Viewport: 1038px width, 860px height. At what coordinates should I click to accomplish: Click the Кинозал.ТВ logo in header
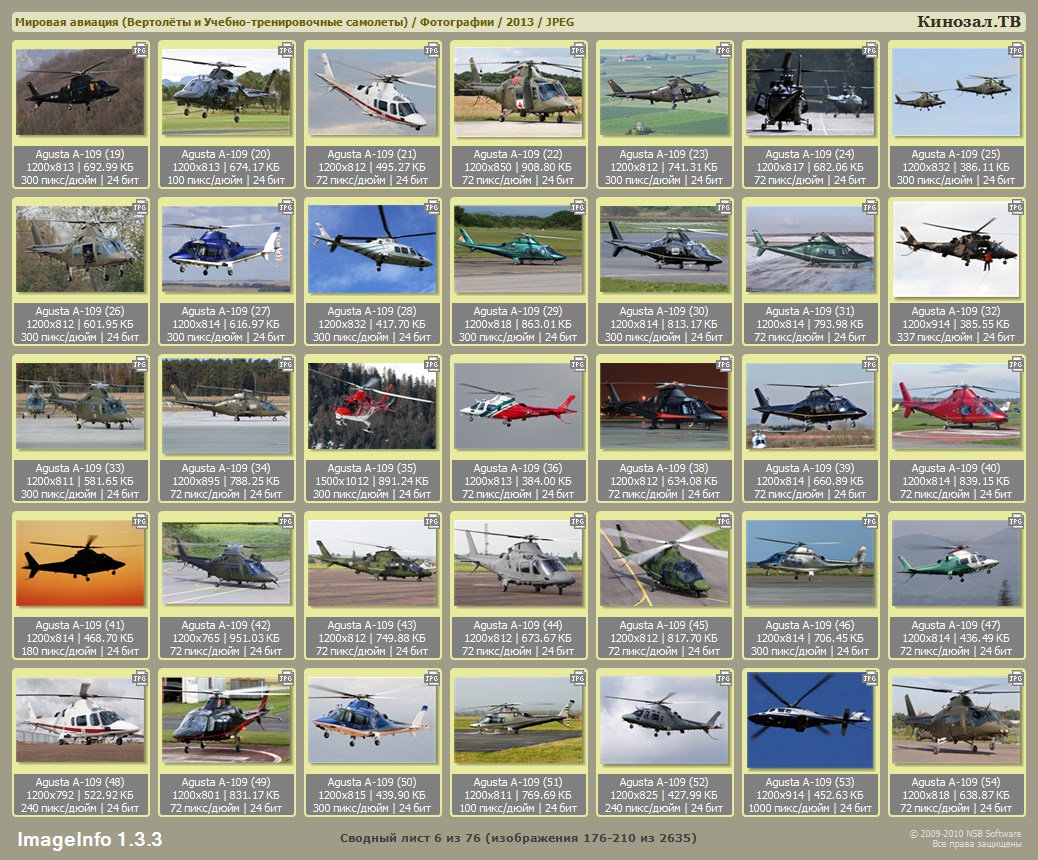point(969,21)
